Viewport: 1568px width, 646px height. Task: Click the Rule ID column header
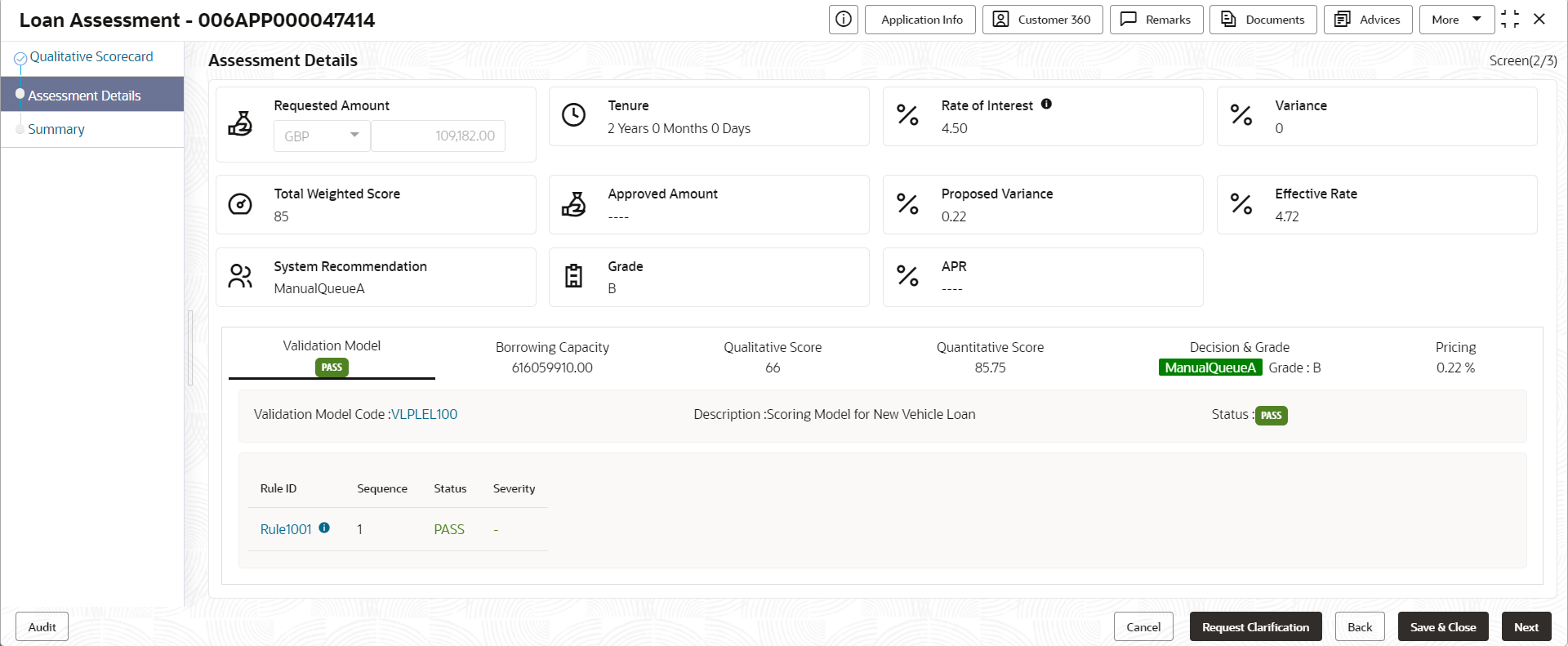278,488
